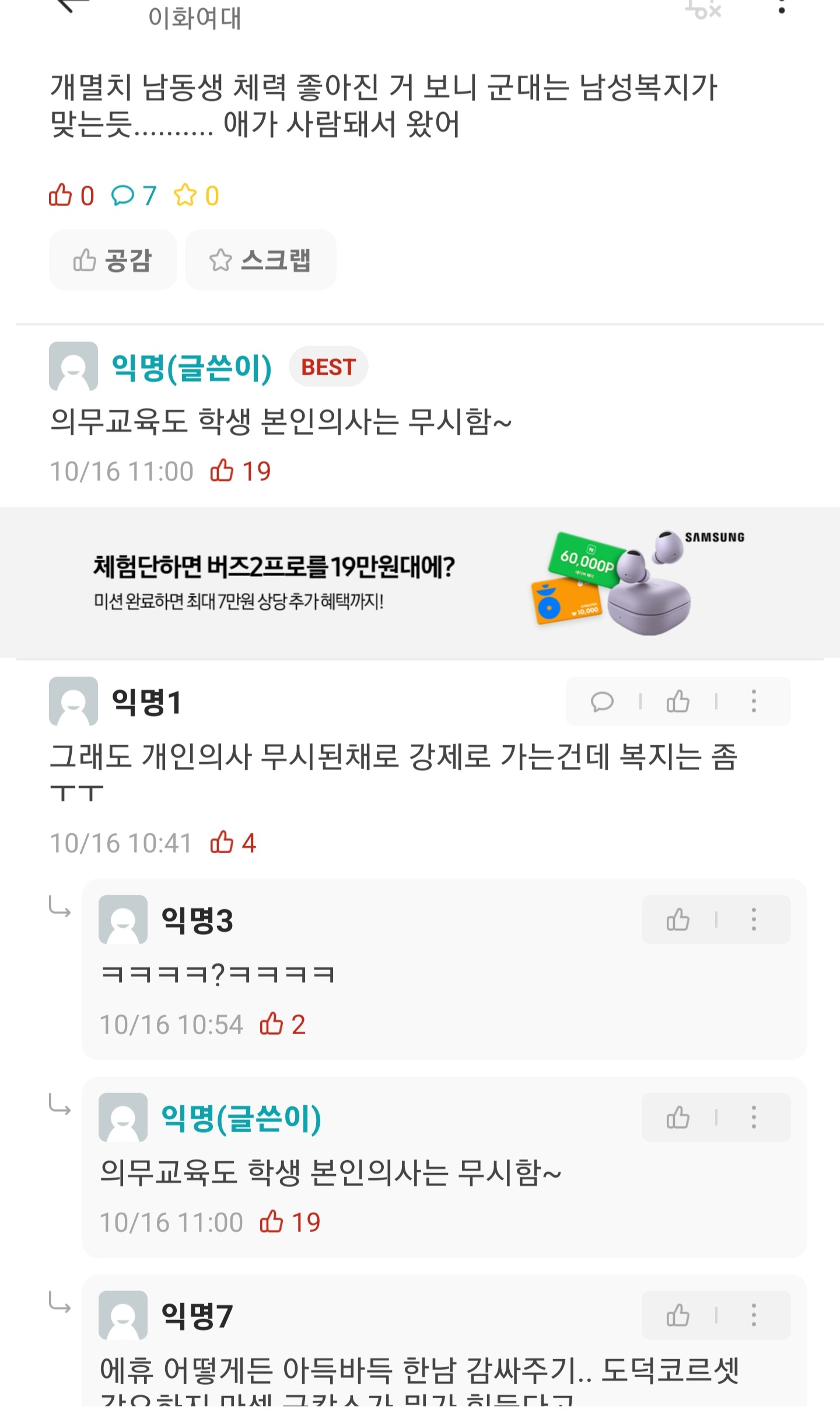The width and height of the screenshot is (840, 1421).
Task: Tap the muted notification bell icon
Action: [x=703, y=8]
